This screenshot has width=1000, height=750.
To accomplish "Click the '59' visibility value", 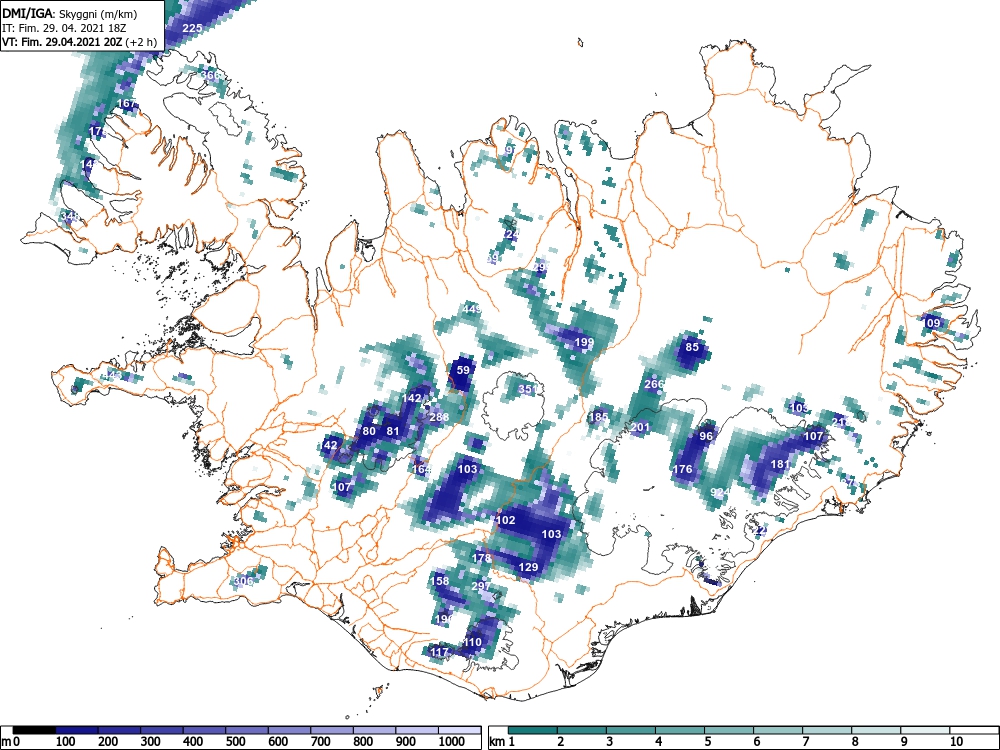I will 463,370.
